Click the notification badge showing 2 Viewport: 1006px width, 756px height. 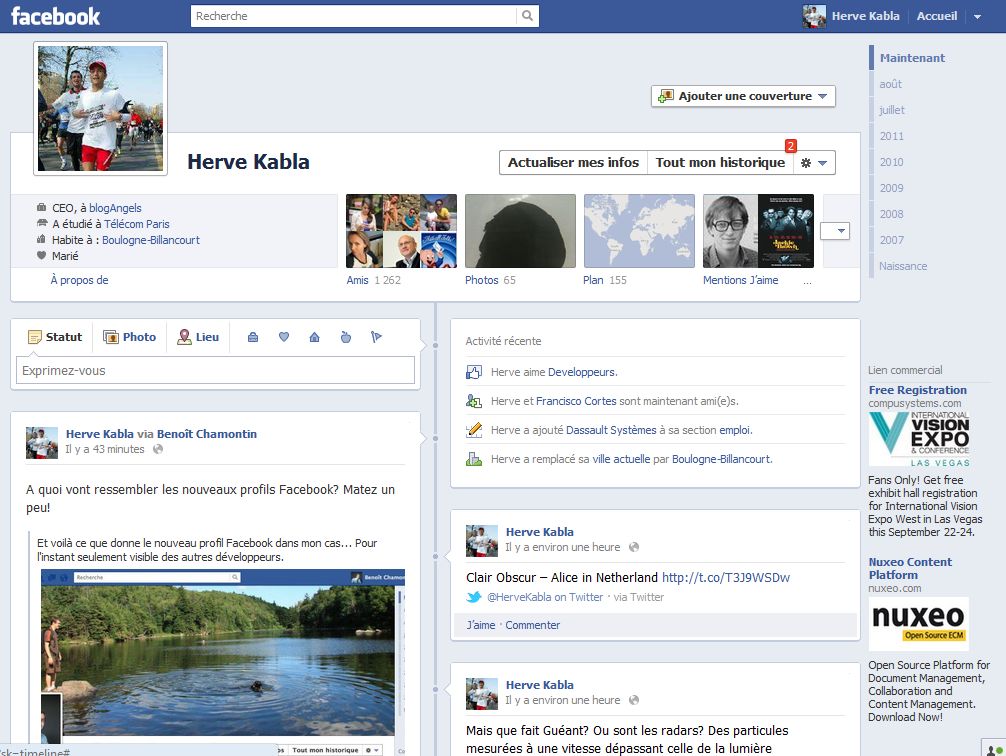point(790,146)
